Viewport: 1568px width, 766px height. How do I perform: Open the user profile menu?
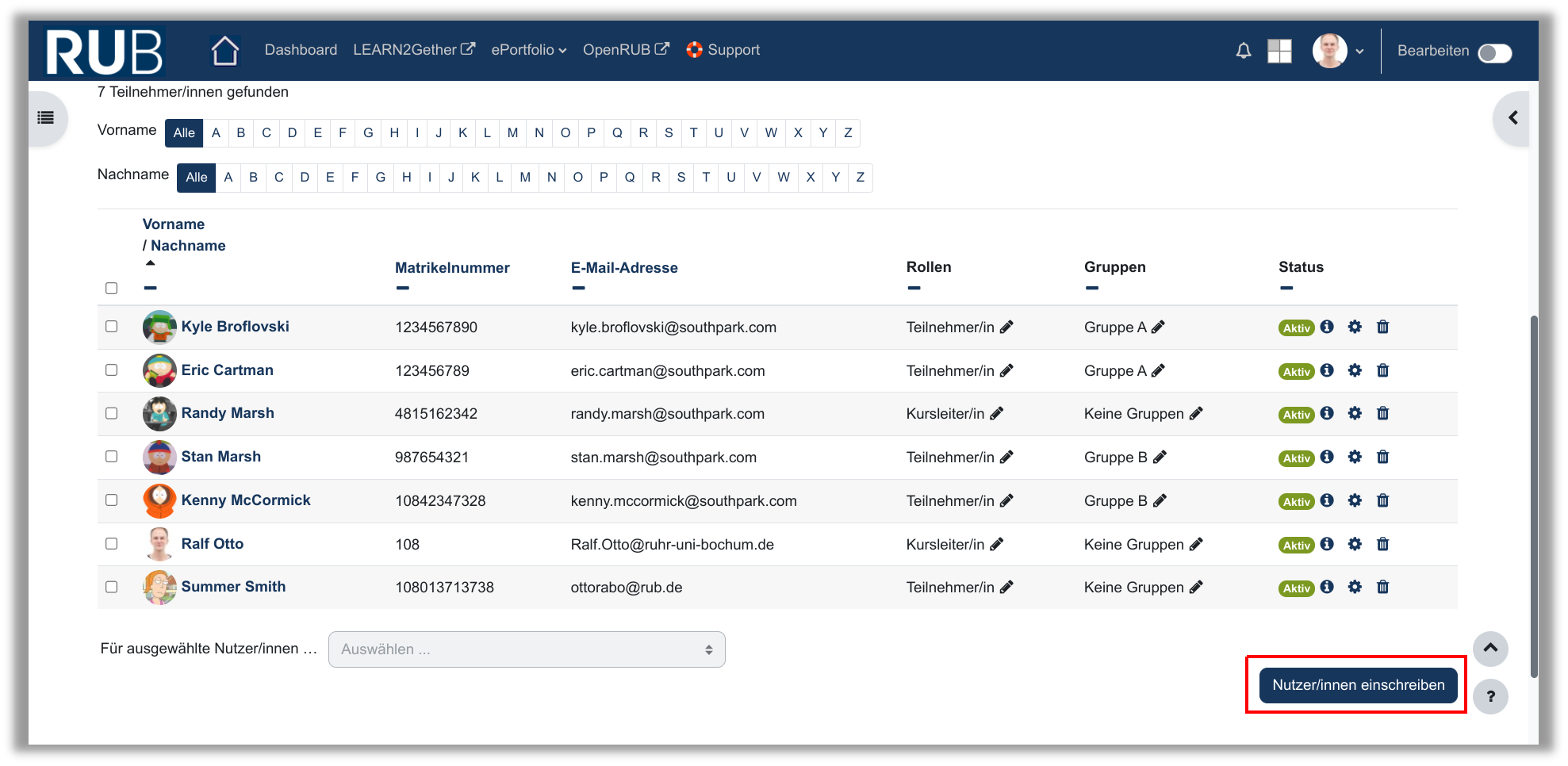coord(1338,51)
